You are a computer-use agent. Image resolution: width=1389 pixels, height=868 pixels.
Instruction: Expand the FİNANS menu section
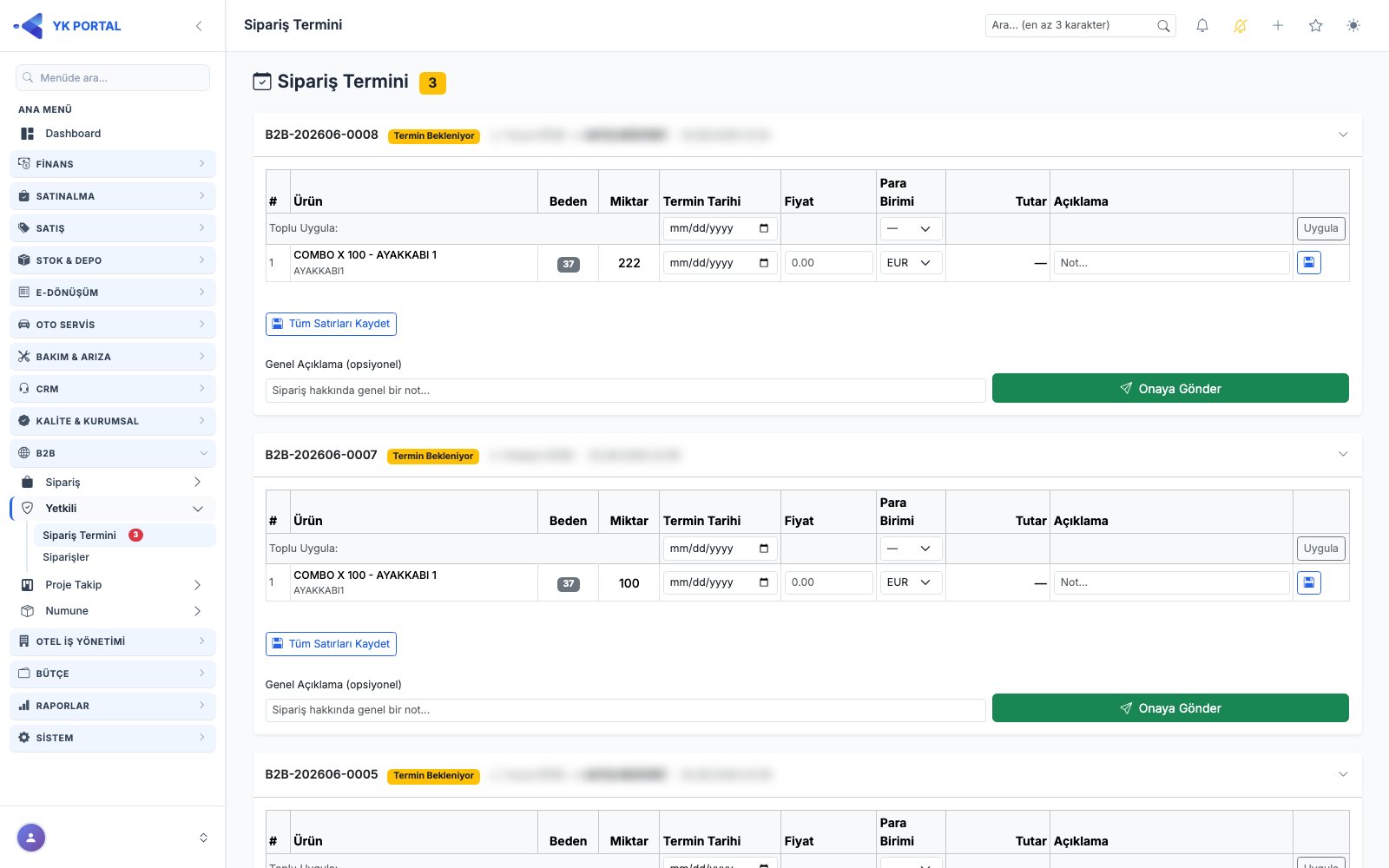(x=113, y=164)
